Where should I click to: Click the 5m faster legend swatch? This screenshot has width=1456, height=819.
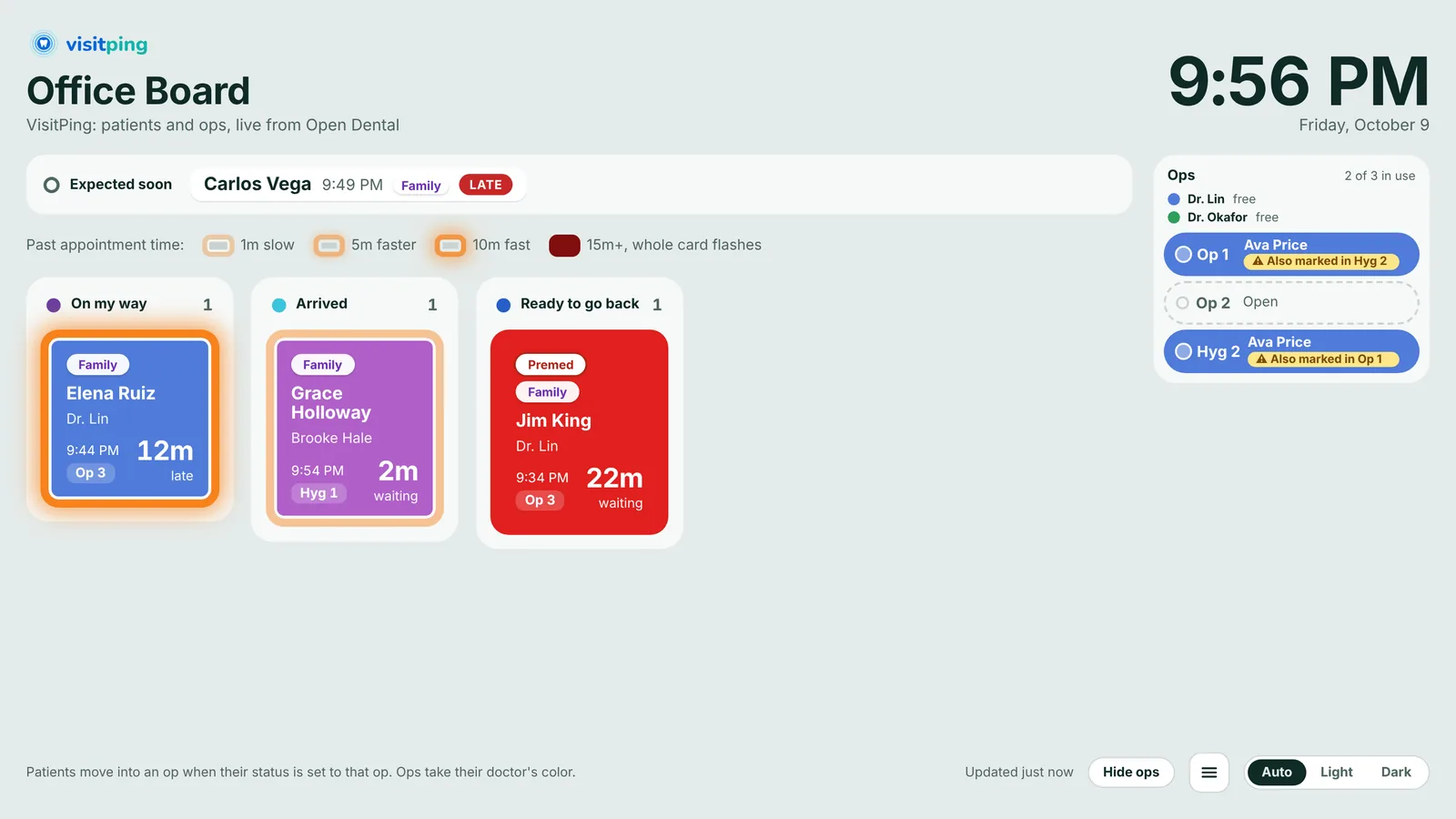(x=329, y=246)
